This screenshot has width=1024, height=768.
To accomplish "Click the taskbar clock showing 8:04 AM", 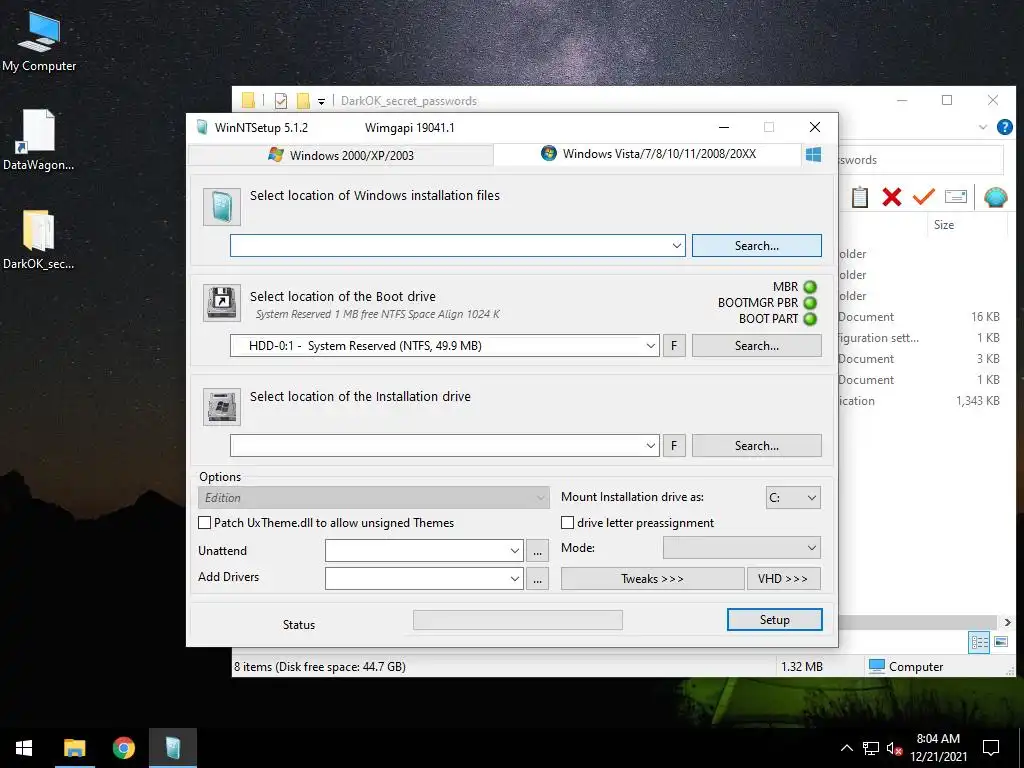I will click(x=938, y=748).
